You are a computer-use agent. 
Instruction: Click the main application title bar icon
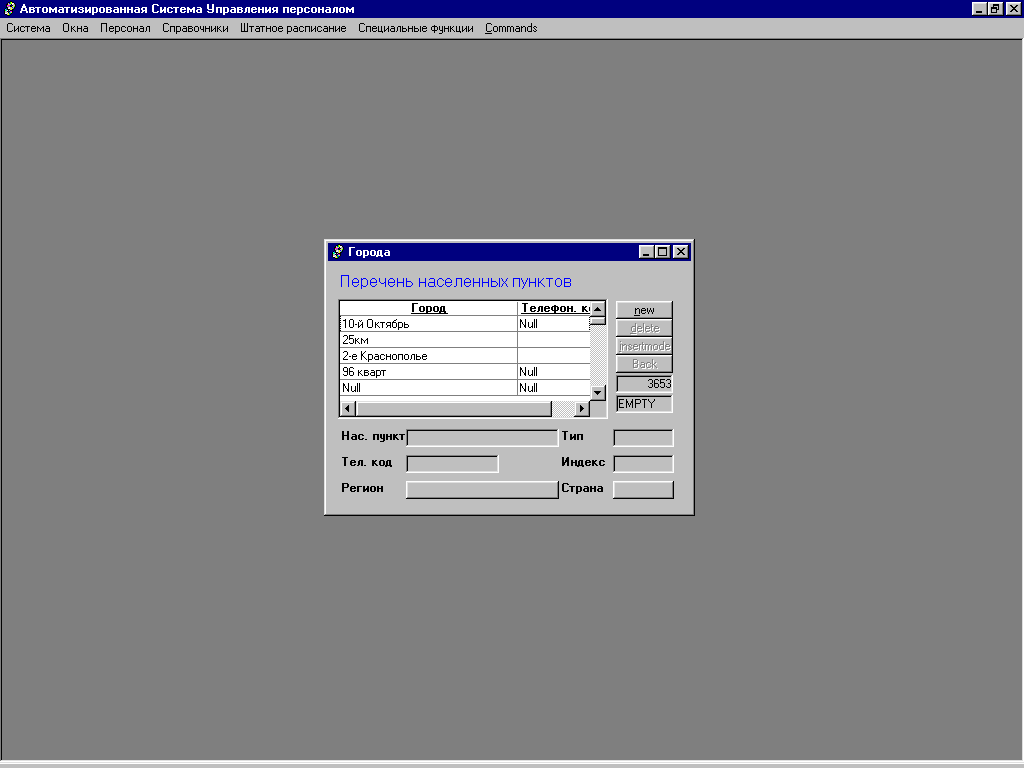click(9, 8)
